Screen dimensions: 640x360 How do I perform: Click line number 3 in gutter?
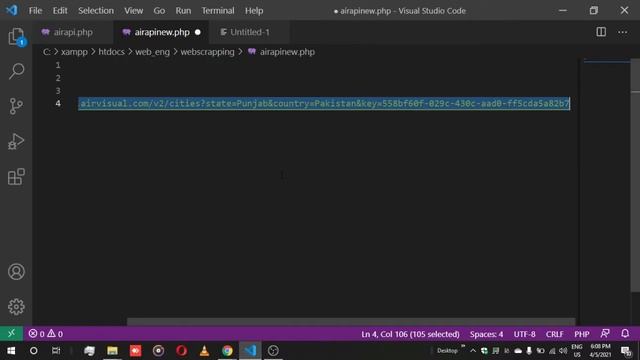pyautogui.click(x=58, y=91)
